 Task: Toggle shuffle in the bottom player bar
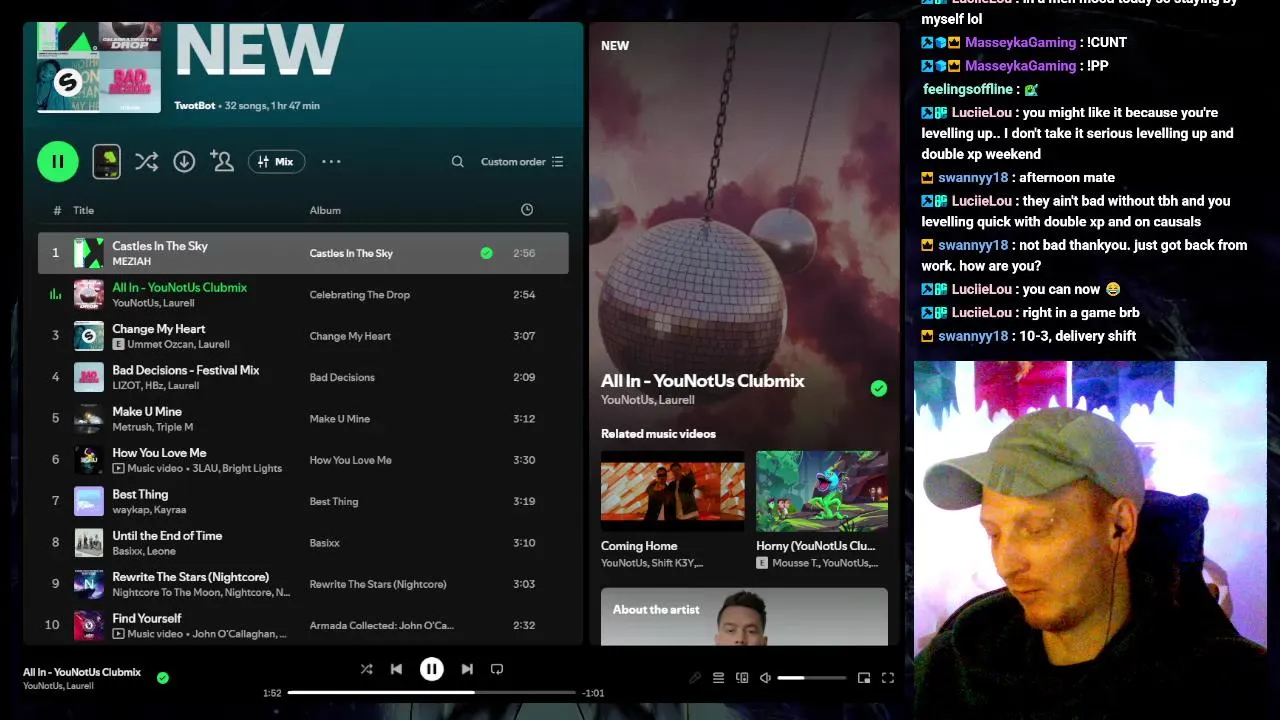pyautogui.click(x=366, y=669)
